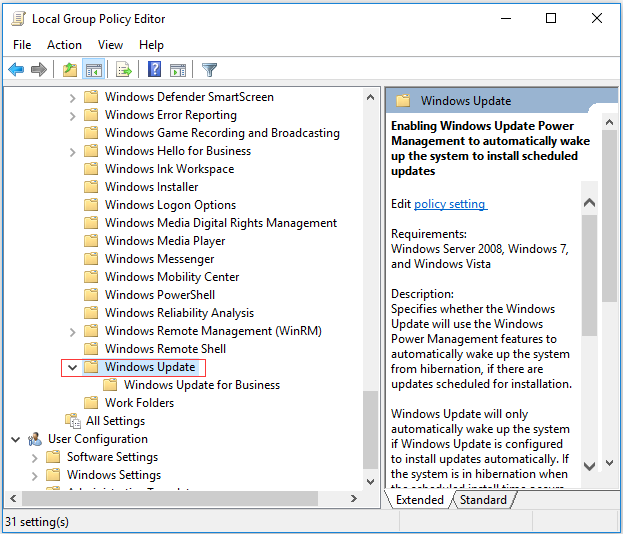Click the Windows Update folder icon in tree

(91, 367)
